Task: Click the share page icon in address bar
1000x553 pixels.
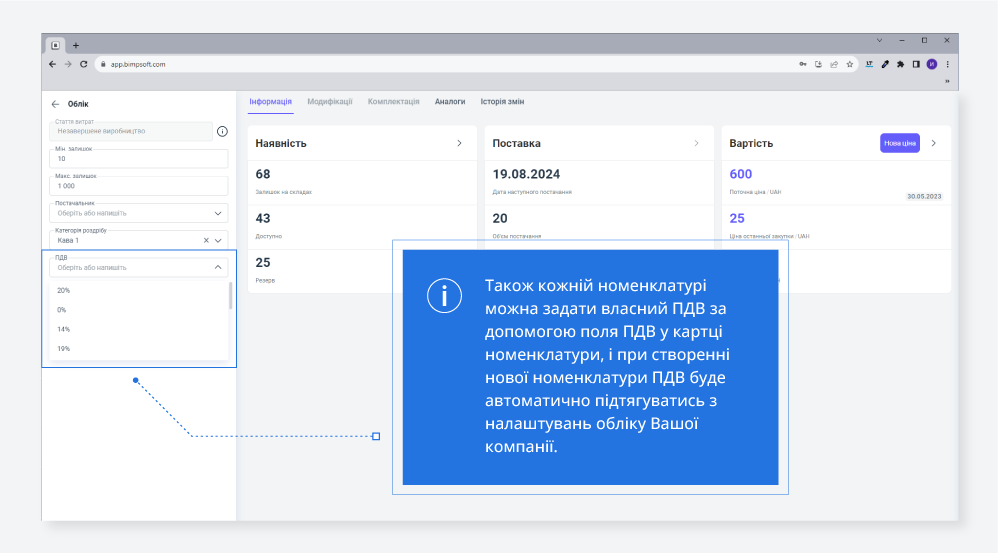Action: tap(833, 64)
